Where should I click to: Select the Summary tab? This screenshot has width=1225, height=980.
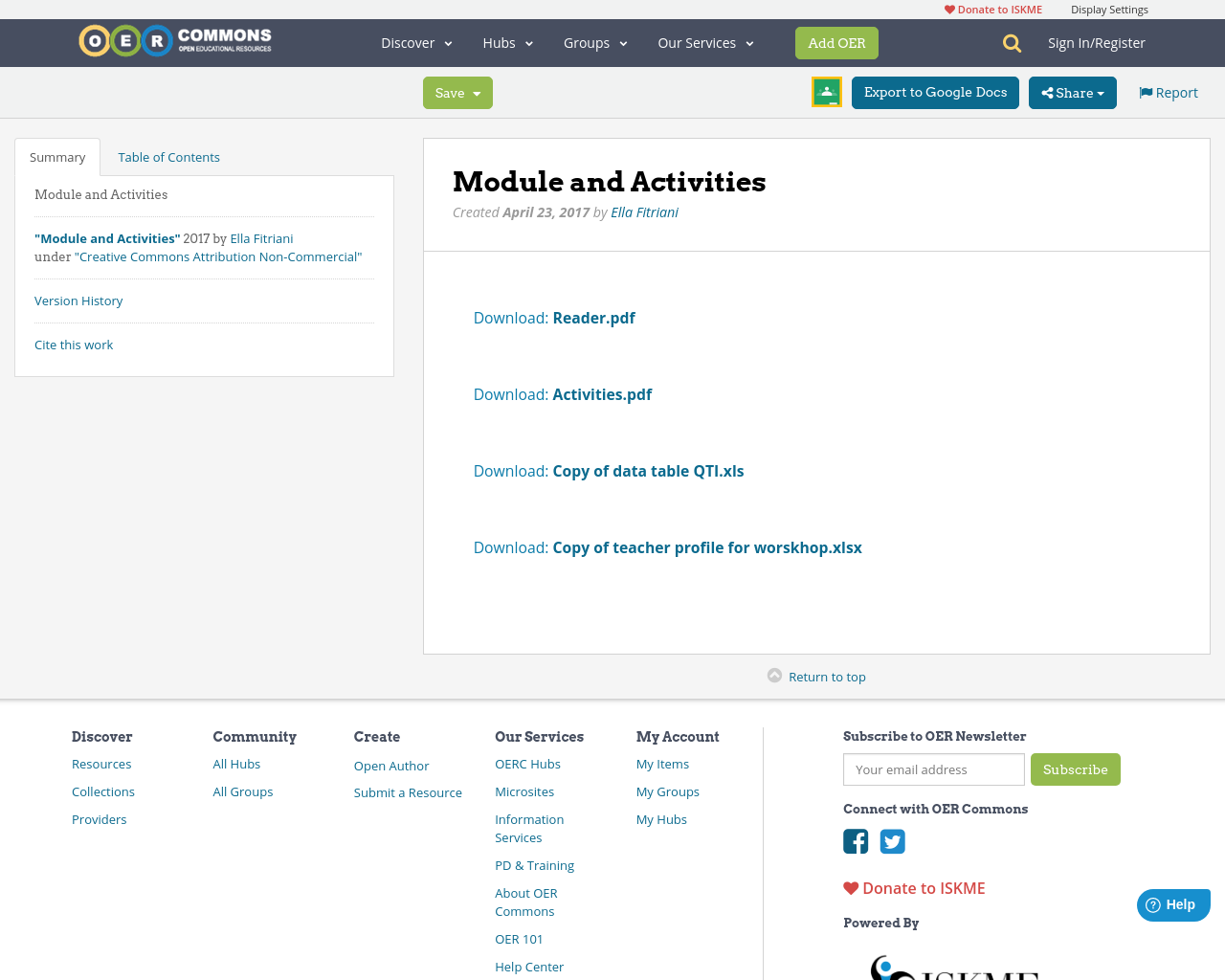pos(56,156)
